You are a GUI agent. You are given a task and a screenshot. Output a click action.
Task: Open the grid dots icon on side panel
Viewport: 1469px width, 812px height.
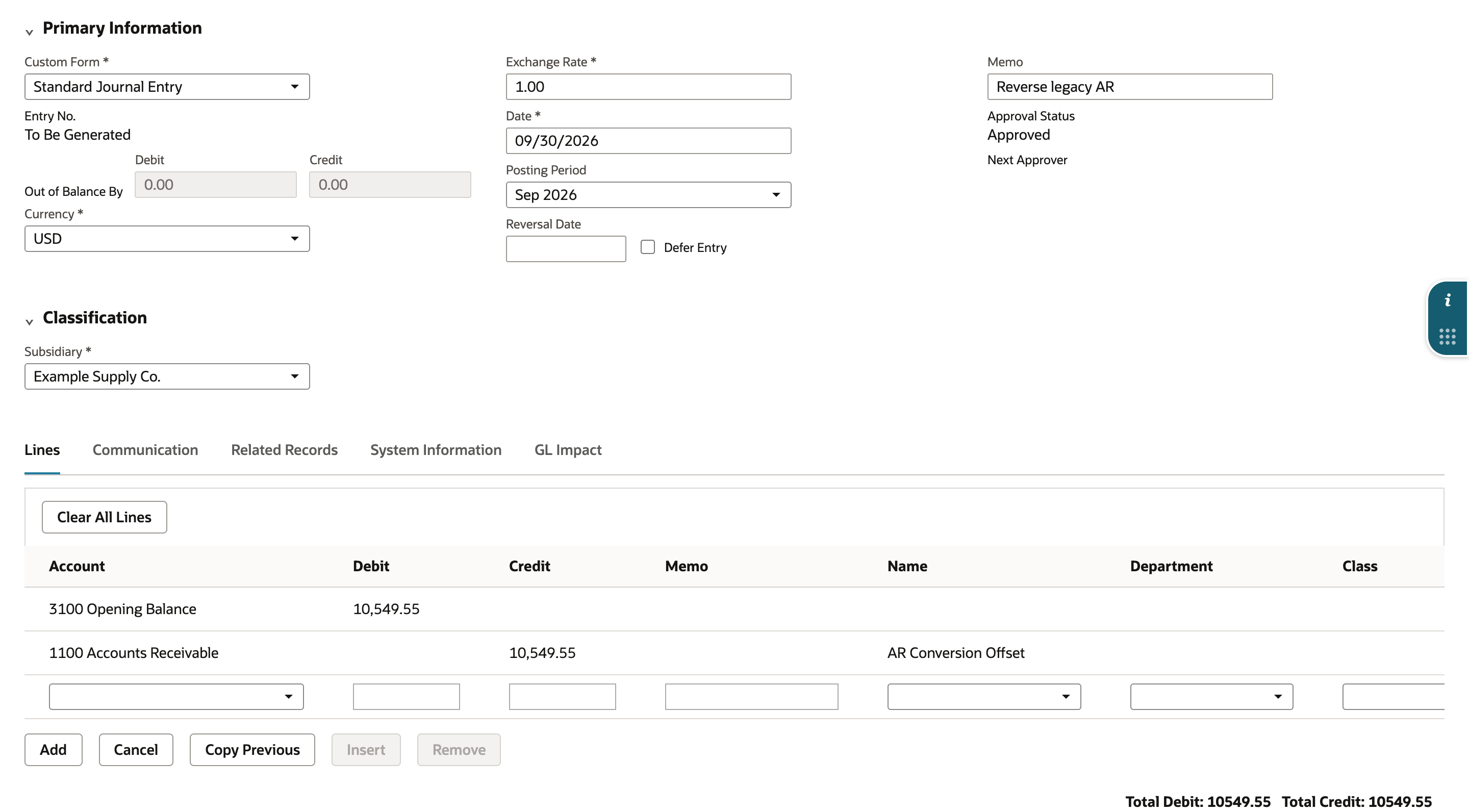[1448, 337]
